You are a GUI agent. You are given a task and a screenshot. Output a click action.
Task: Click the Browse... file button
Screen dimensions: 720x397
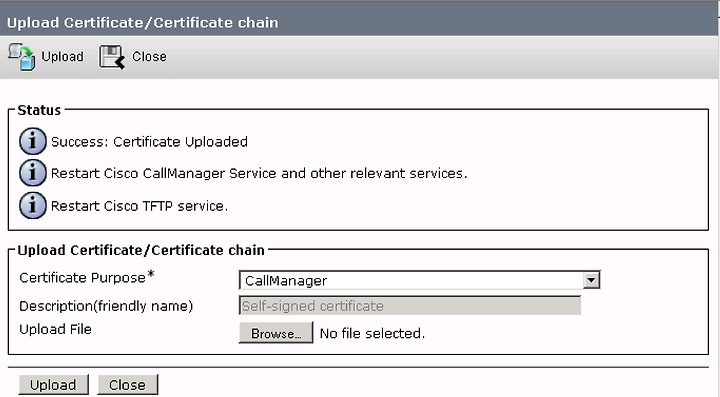click(276, 333)
